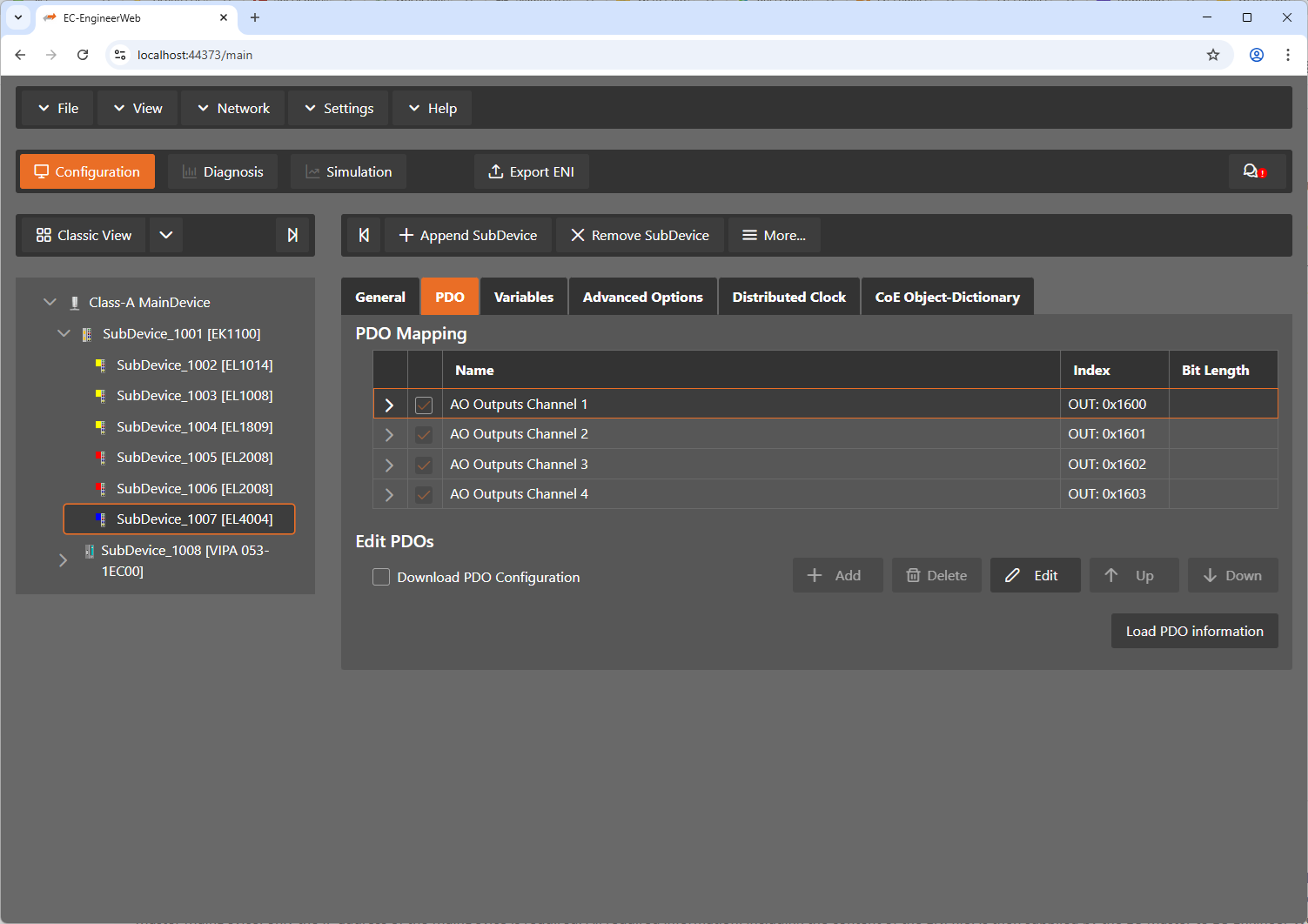The height and width of the screenshot is (924, 1308).
Task: Expand AO Outputs Channel 4 row
Action: coord(389,494)
